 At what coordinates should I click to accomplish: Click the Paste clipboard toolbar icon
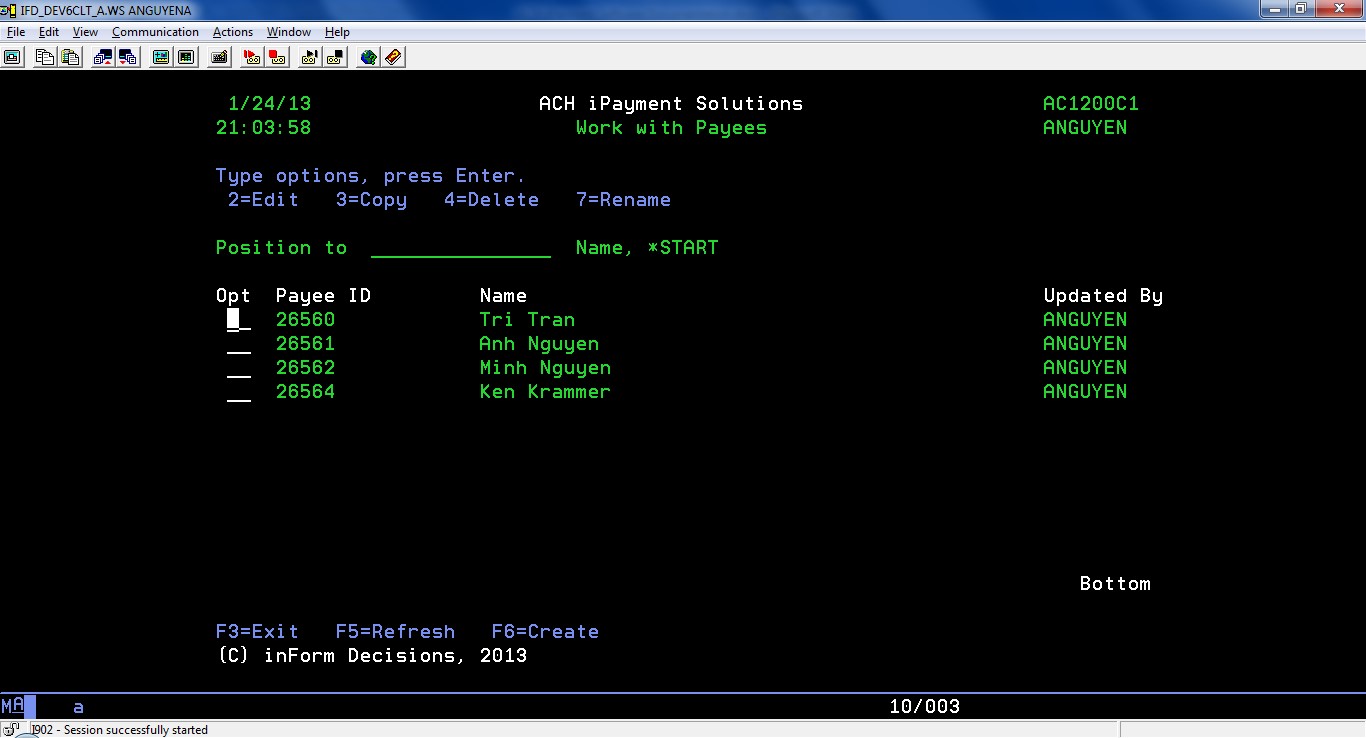point(70,57)
